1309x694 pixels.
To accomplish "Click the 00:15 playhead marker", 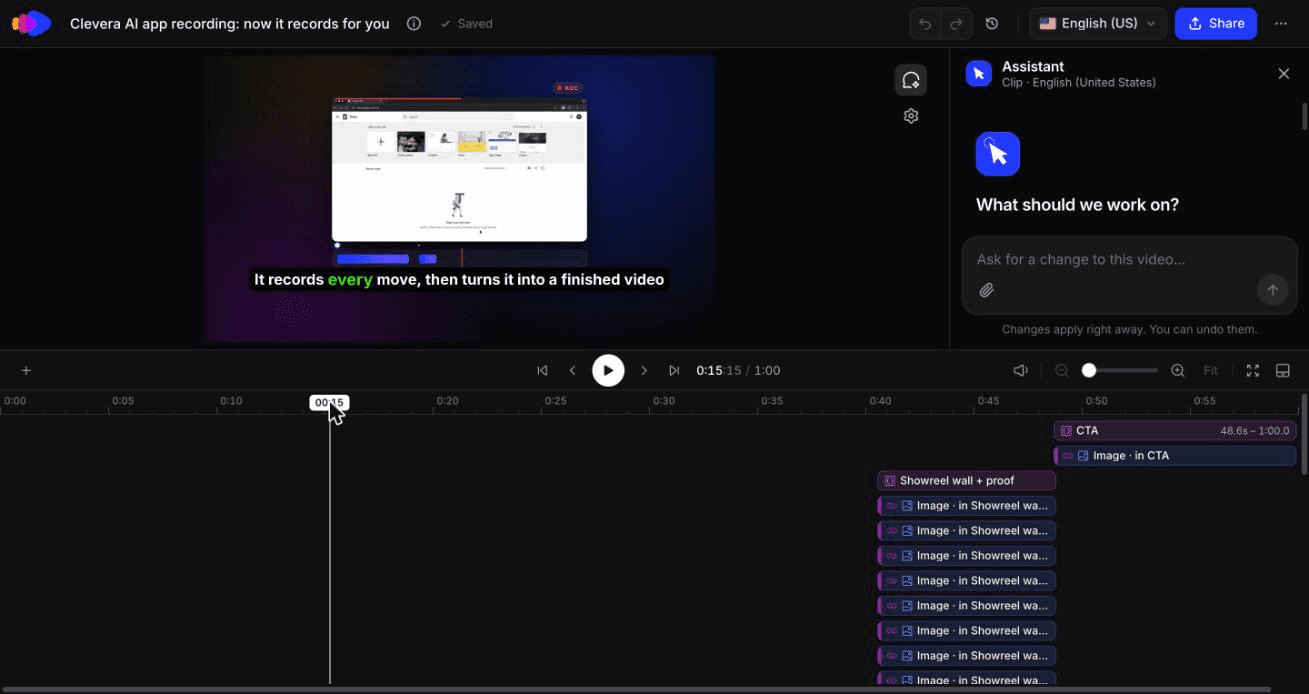I will (329, 403).
